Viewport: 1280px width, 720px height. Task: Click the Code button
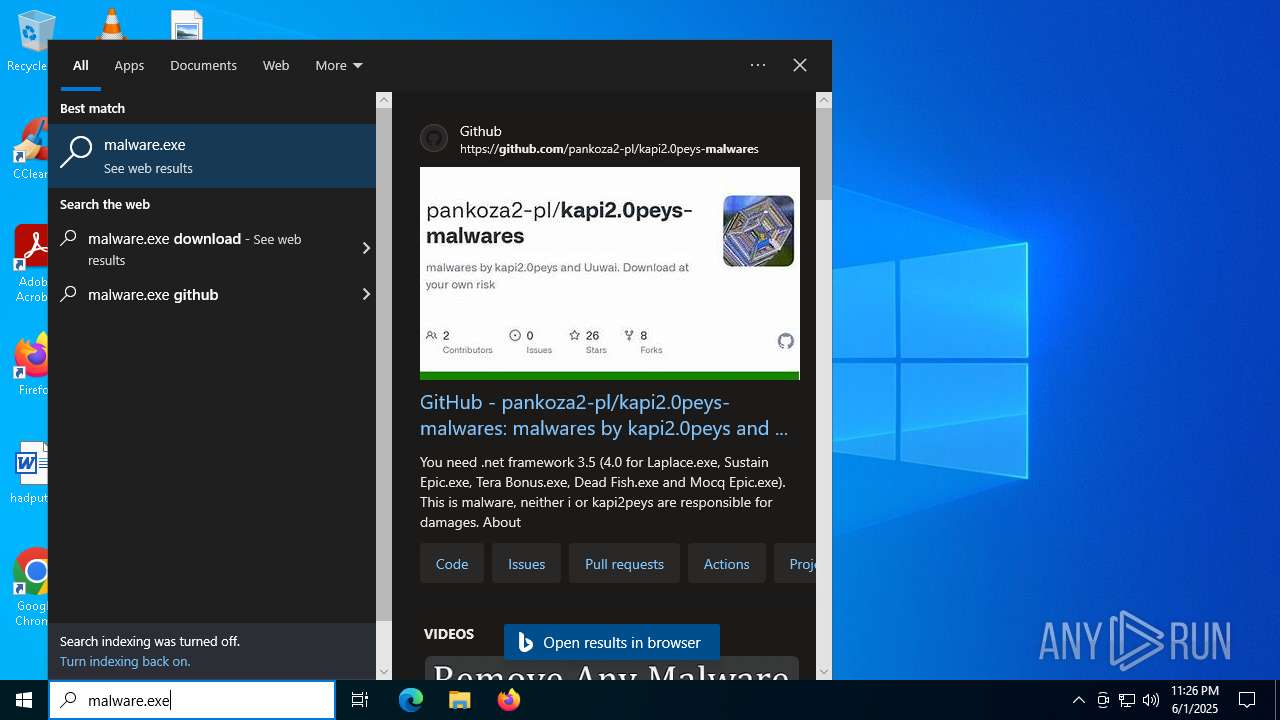tap(452, 564)
